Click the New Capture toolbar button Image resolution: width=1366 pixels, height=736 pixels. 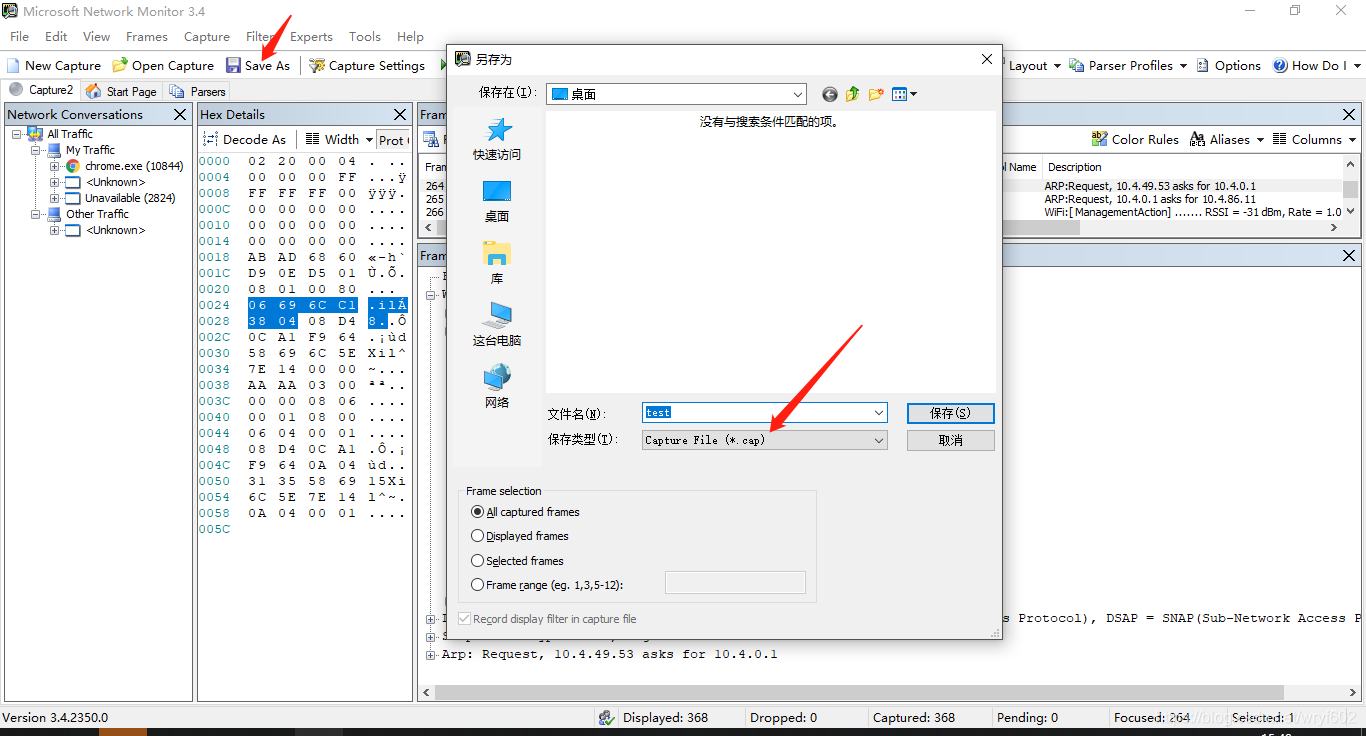click(x=54, y=65)
